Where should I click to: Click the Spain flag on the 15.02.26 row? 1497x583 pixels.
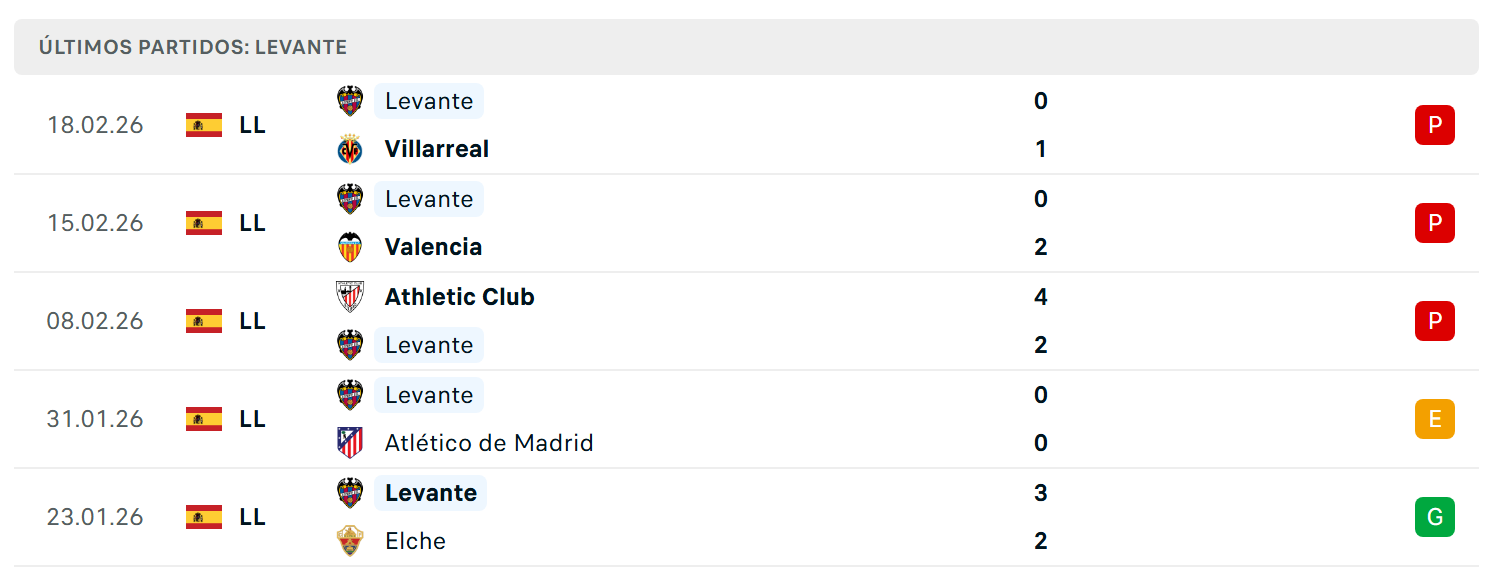click(x=204, y=223)
